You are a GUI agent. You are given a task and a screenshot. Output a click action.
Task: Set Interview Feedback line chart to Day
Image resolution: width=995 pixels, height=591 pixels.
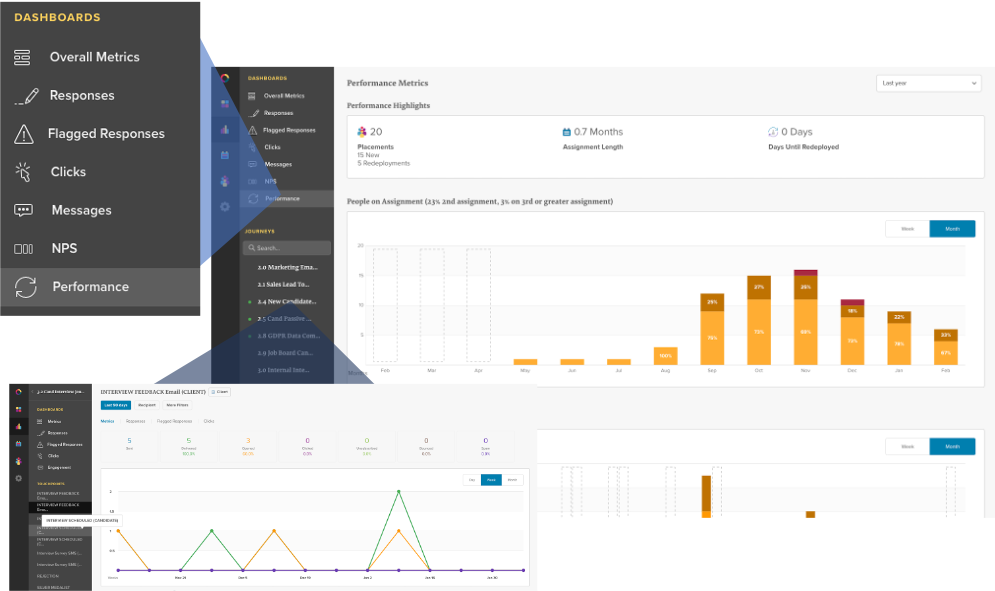click(x=472, y=480)
